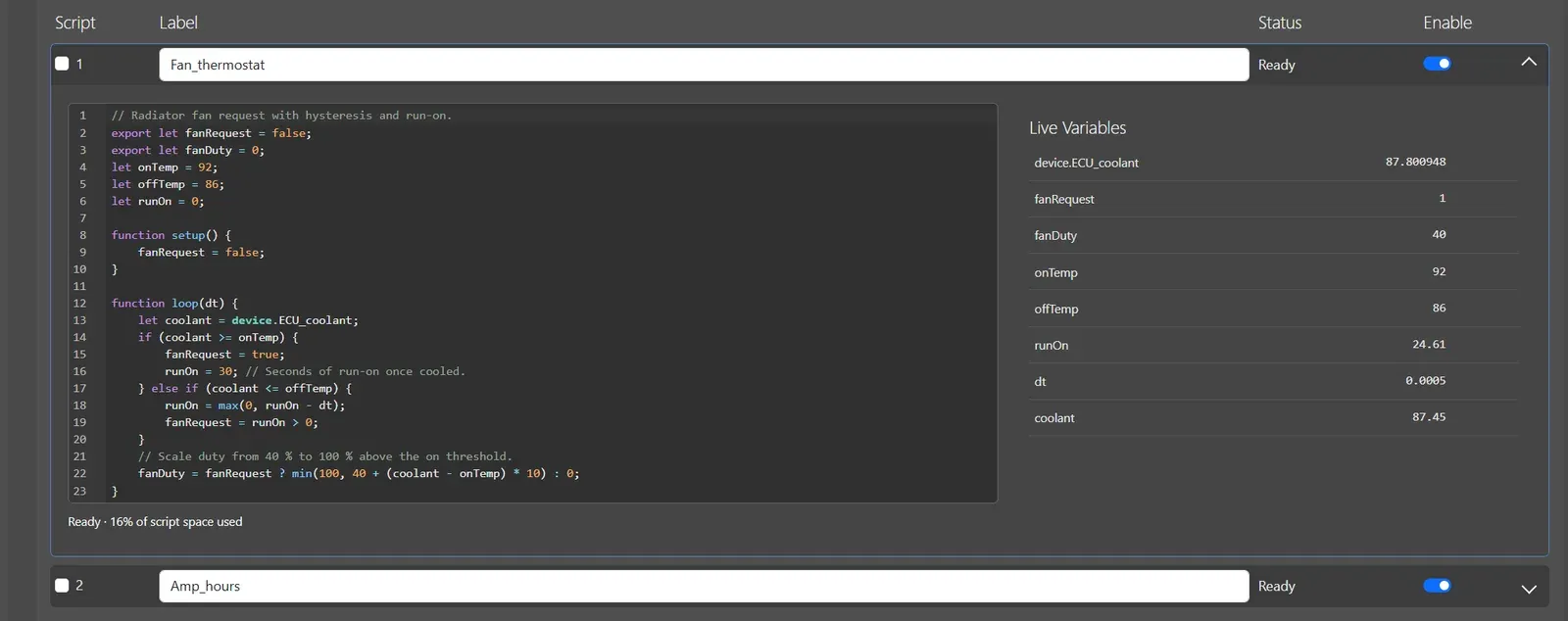Click the Live Variables heading
Viewport: 1568px width, 621px height.
1077,128
